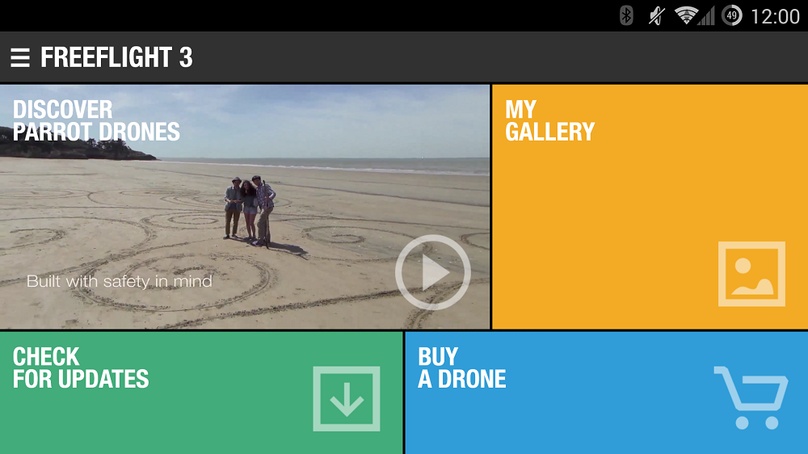Open the gallery picture icon

click(752, 274)
